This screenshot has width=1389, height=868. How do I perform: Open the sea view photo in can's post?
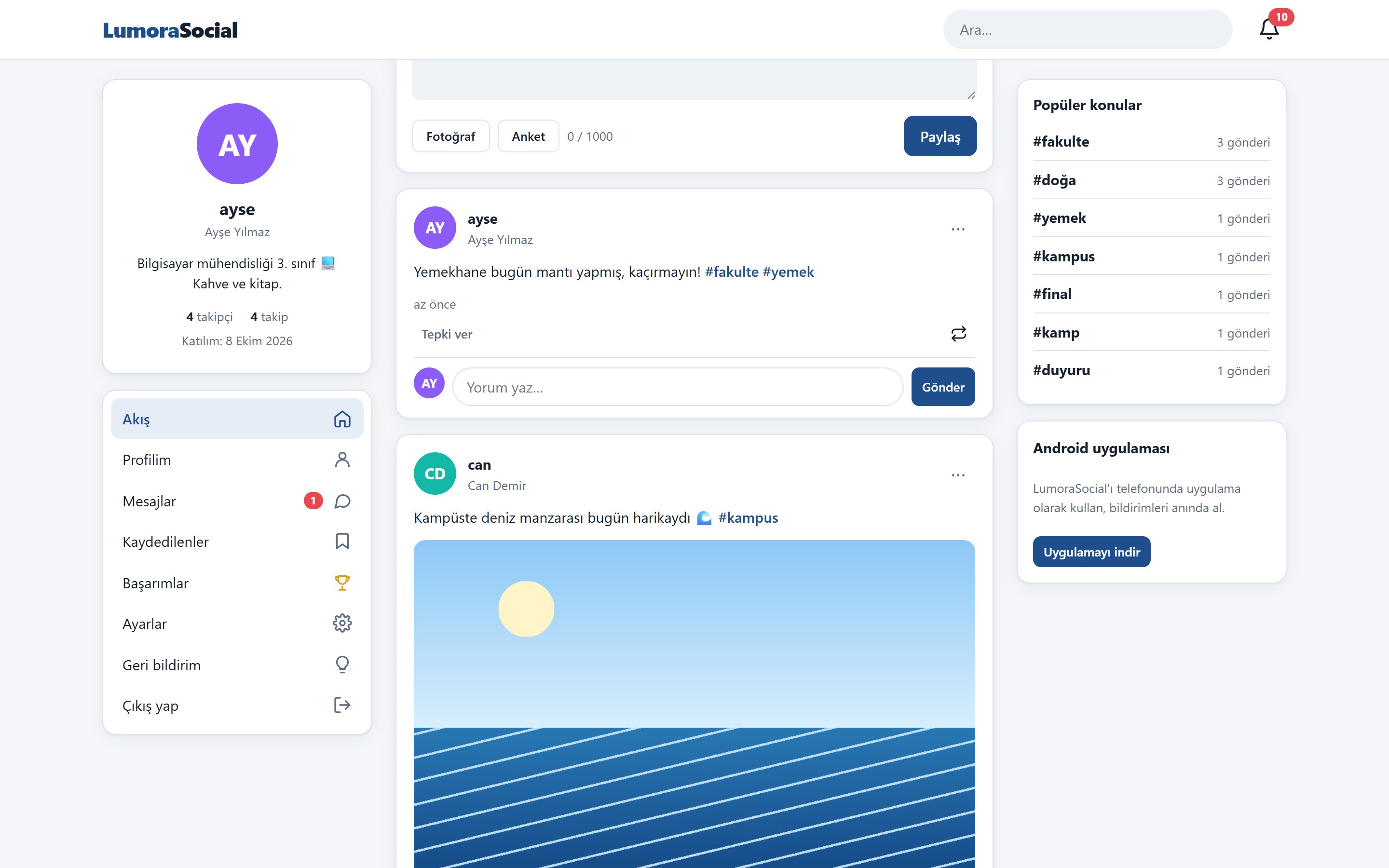click(694, 704)
